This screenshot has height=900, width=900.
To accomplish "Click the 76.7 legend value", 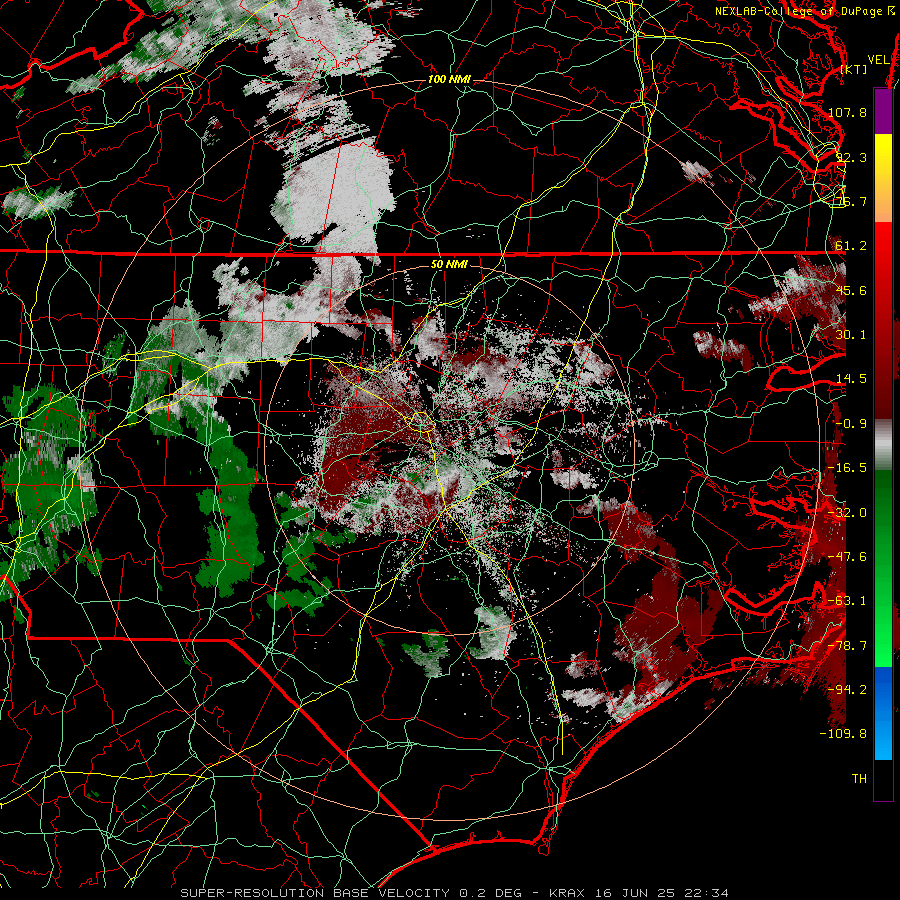I will (x=851, y=201).
